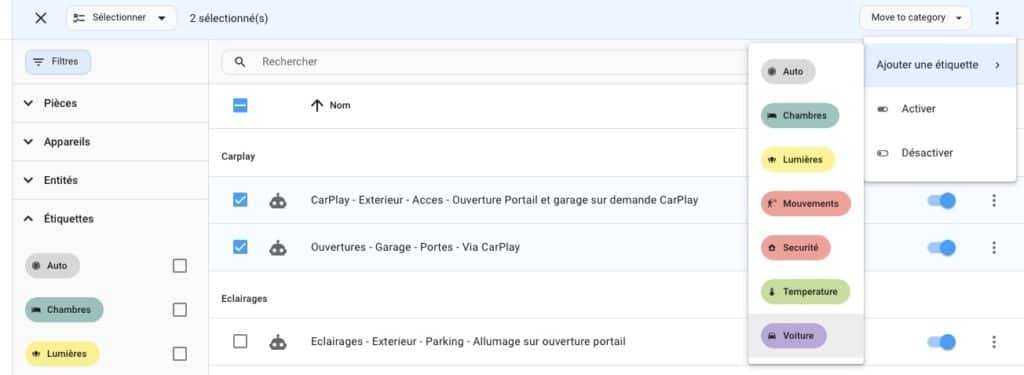Pick the purple Voiture label chip
The width and height of the screenshot is (1024, 375).
(x=793, y=336)
